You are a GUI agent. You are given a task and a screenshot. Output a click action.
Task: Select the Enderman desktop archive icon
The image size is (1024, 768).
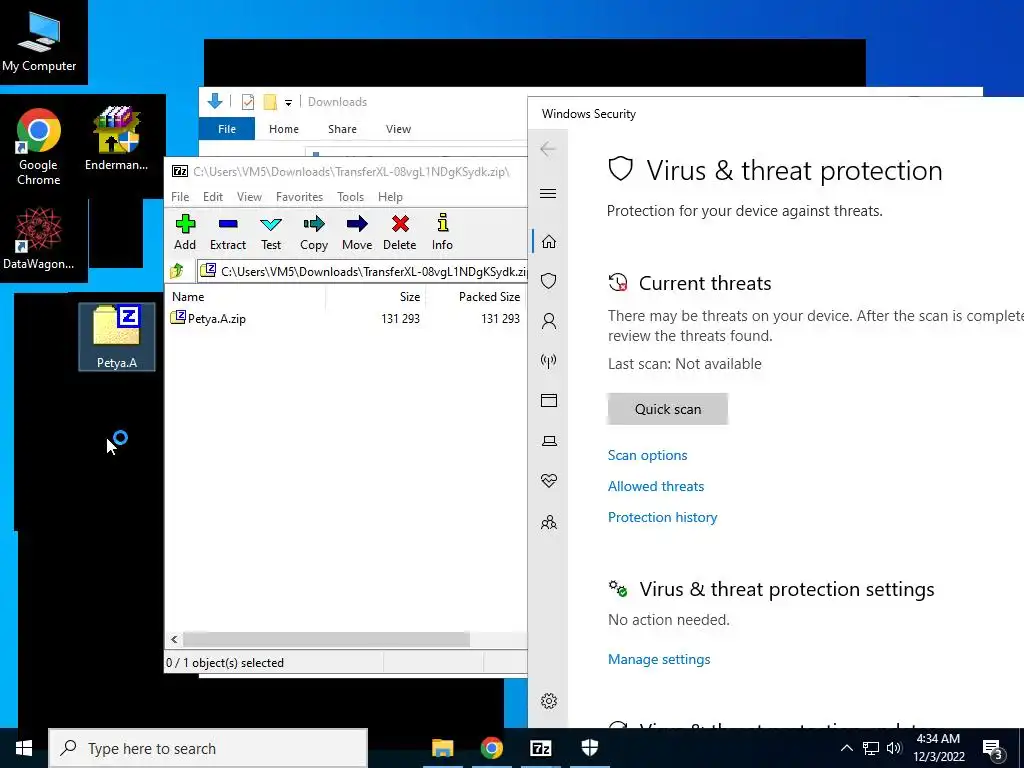coord(116,138)
